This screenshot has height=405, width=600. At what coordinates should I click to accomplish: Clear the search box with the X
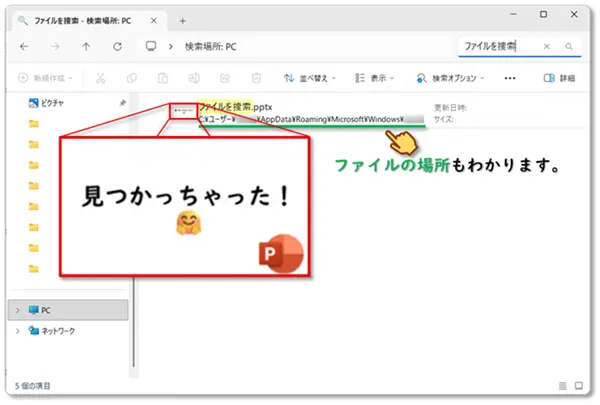[546, 46]
